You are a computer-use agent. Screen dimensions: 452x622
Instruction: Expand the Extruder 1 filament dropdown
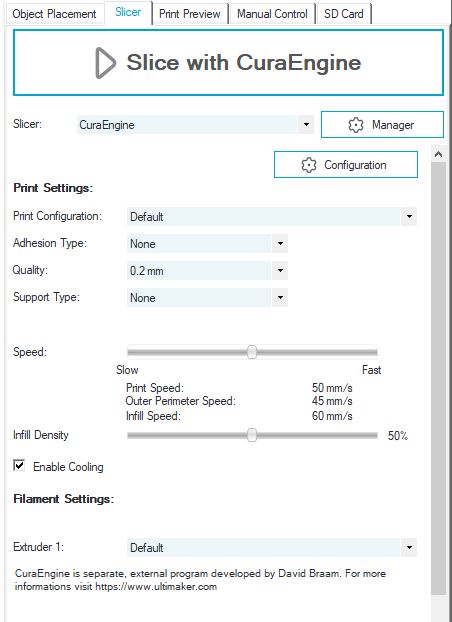point(272,547)
